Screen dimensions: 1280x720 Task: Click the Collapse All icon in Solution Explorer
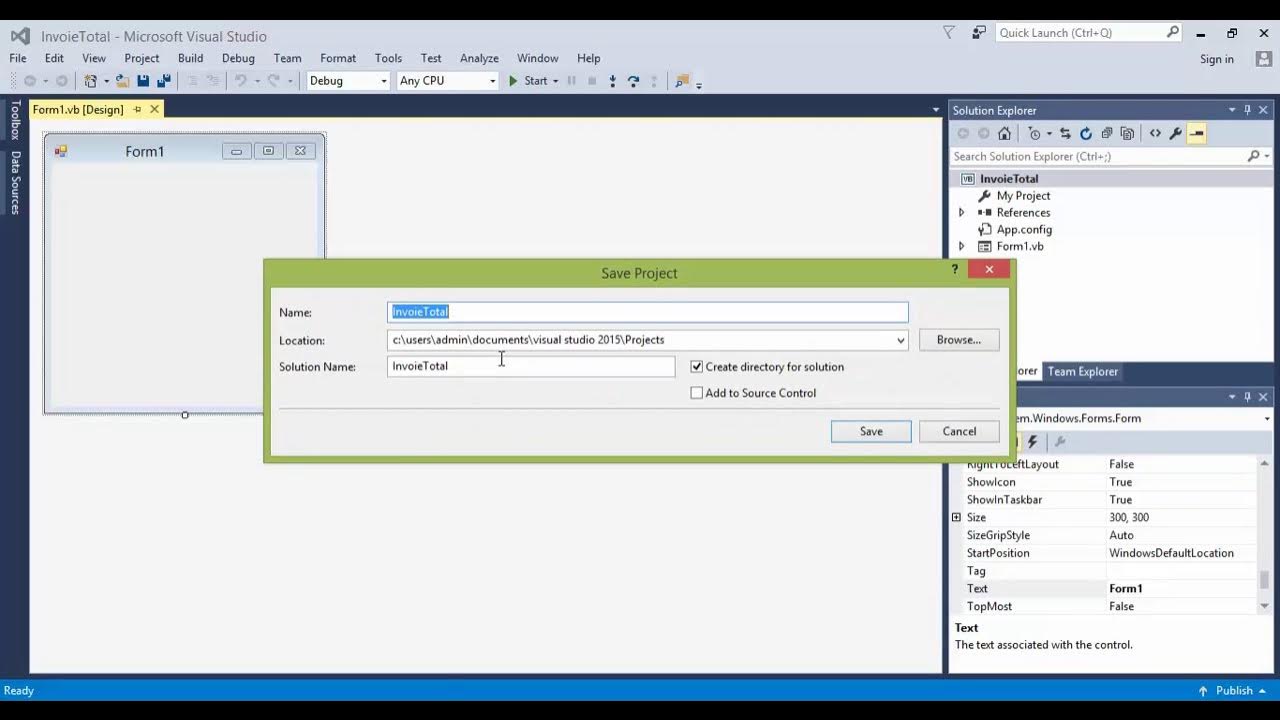click(x=1106, y=133)
